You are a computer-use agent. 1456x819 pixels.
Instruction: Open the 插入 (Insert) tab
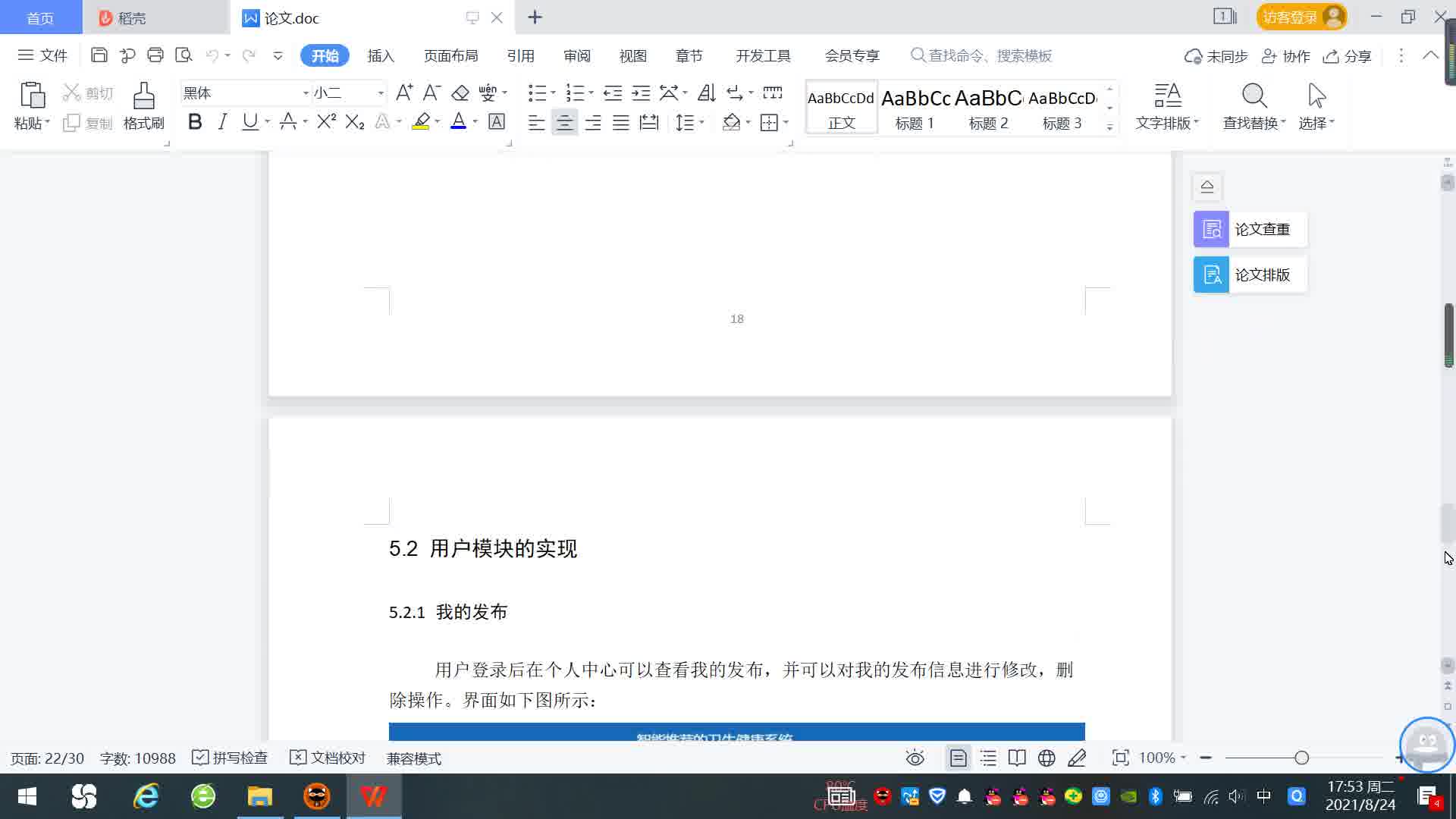click(381, 56)
